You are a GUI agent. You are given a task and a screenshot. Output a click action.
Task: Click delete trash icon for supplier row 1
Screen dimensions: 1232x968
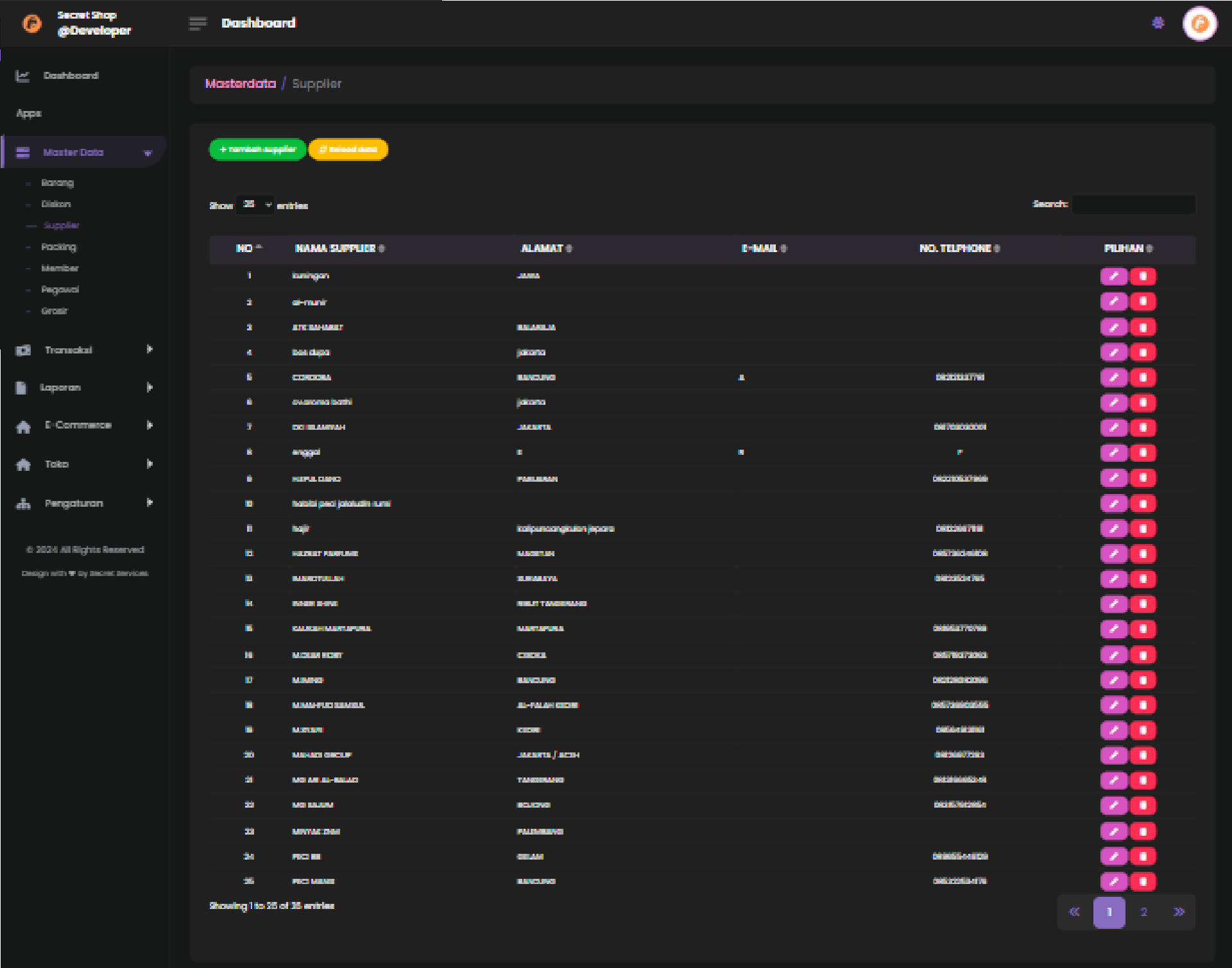click(1143, 276)
